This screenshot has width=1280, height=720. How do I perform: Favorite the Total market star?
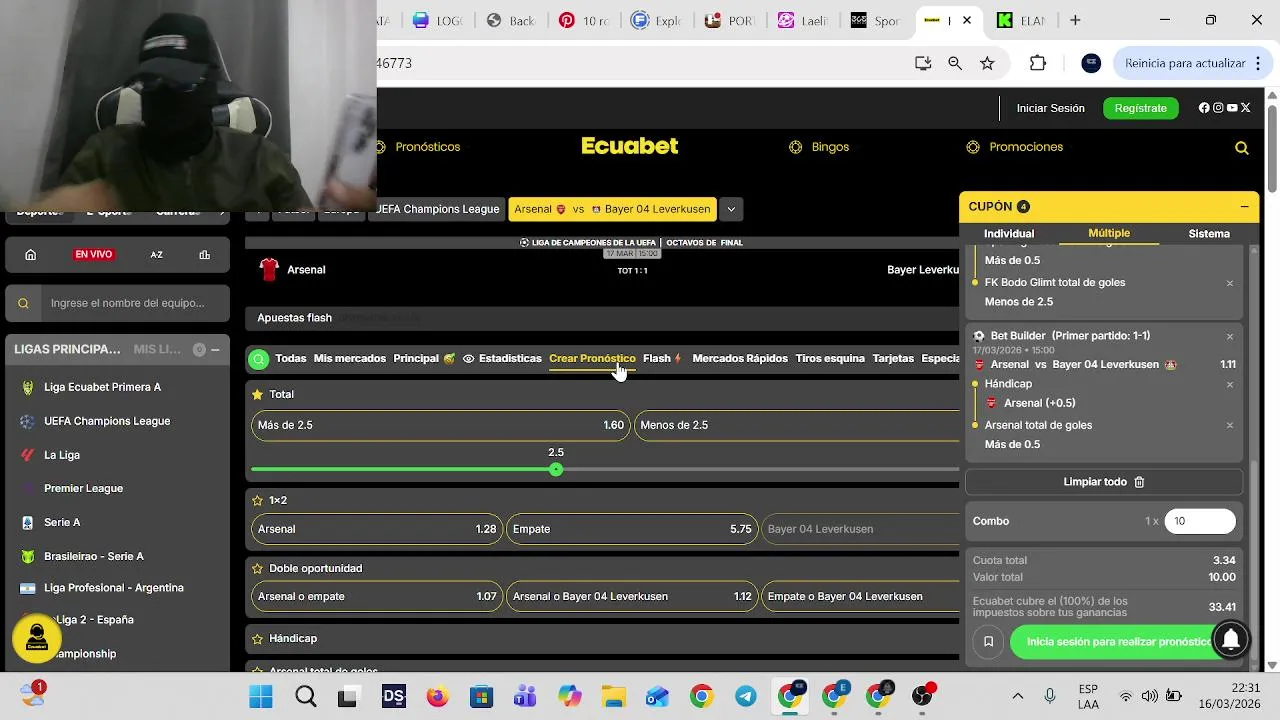point(257,395)
